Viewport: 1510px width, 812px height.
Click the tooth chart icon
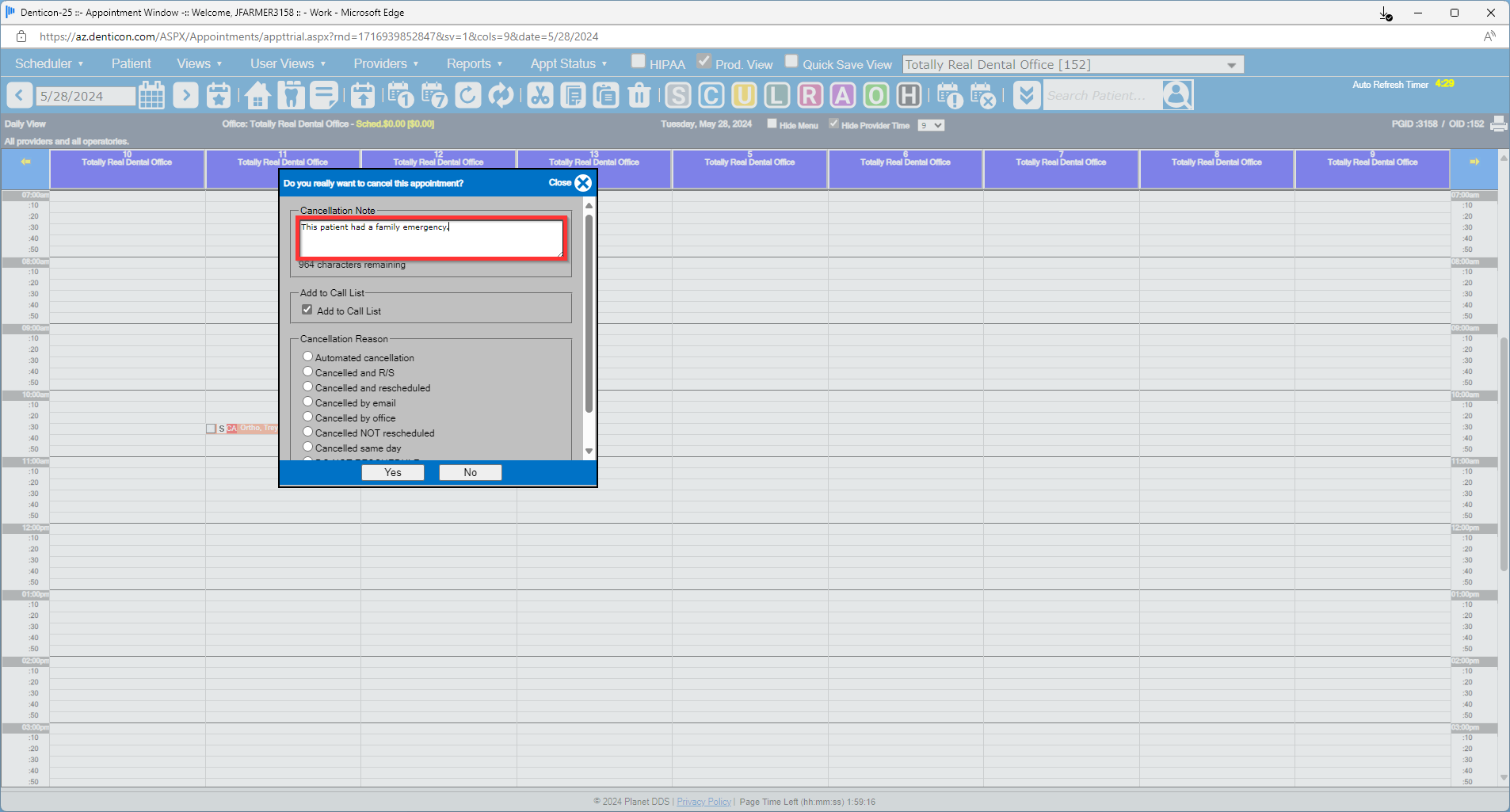pos(291,95)
